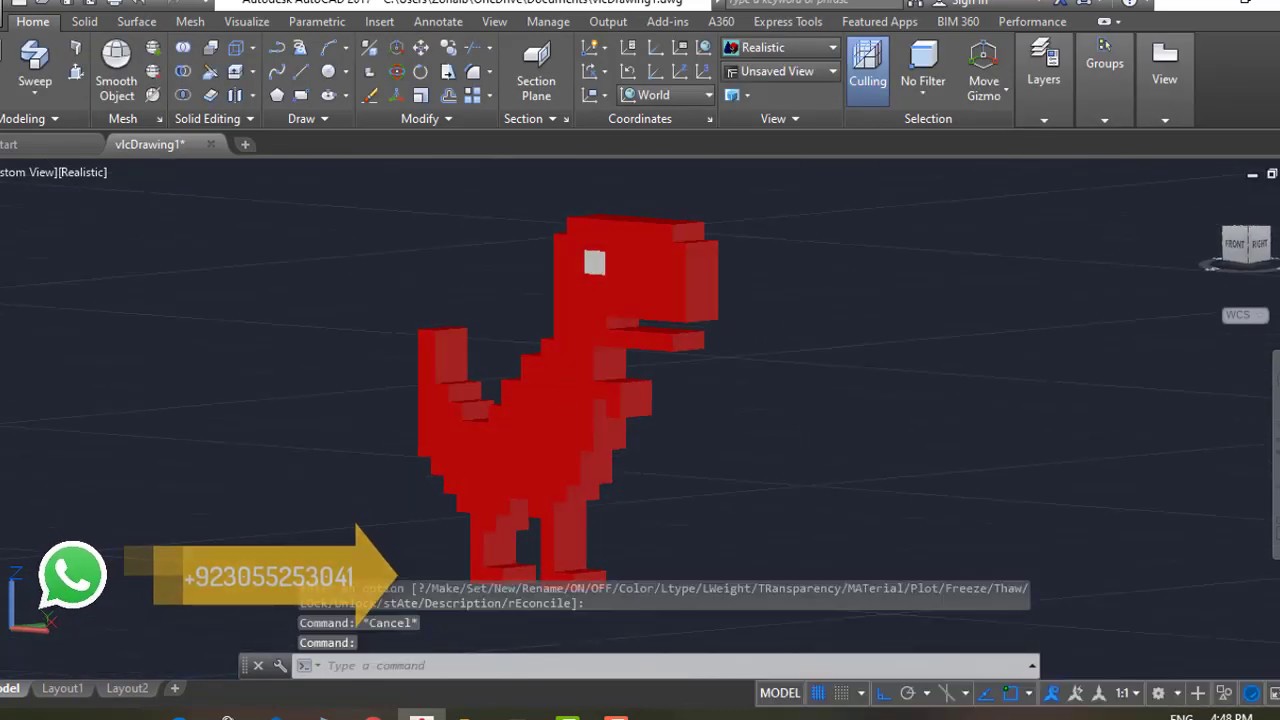Expand command history arrow
Screen dimensions: 1280x720
point(1032,665)
